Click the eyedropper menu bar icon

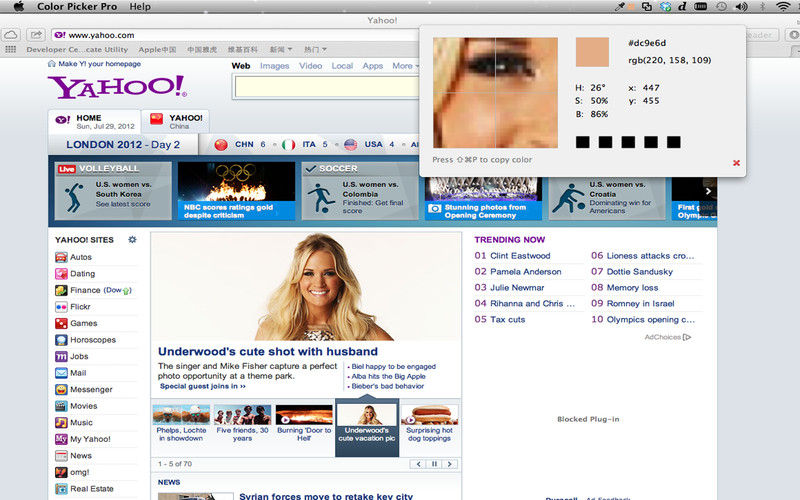click(620, 7)
